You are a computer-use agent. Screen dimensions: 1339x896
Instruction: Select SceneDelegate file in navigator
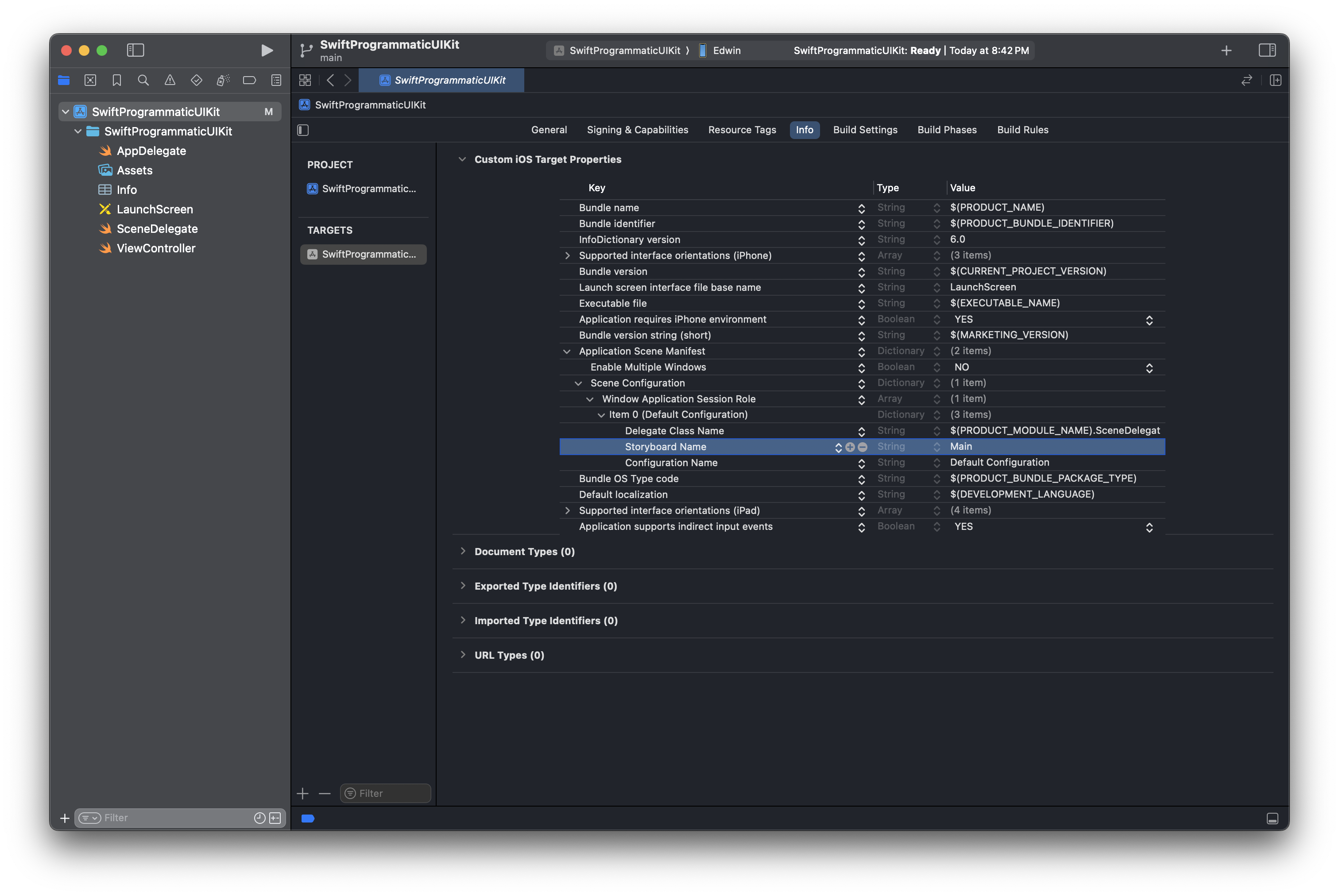click(x=157, y=228)
